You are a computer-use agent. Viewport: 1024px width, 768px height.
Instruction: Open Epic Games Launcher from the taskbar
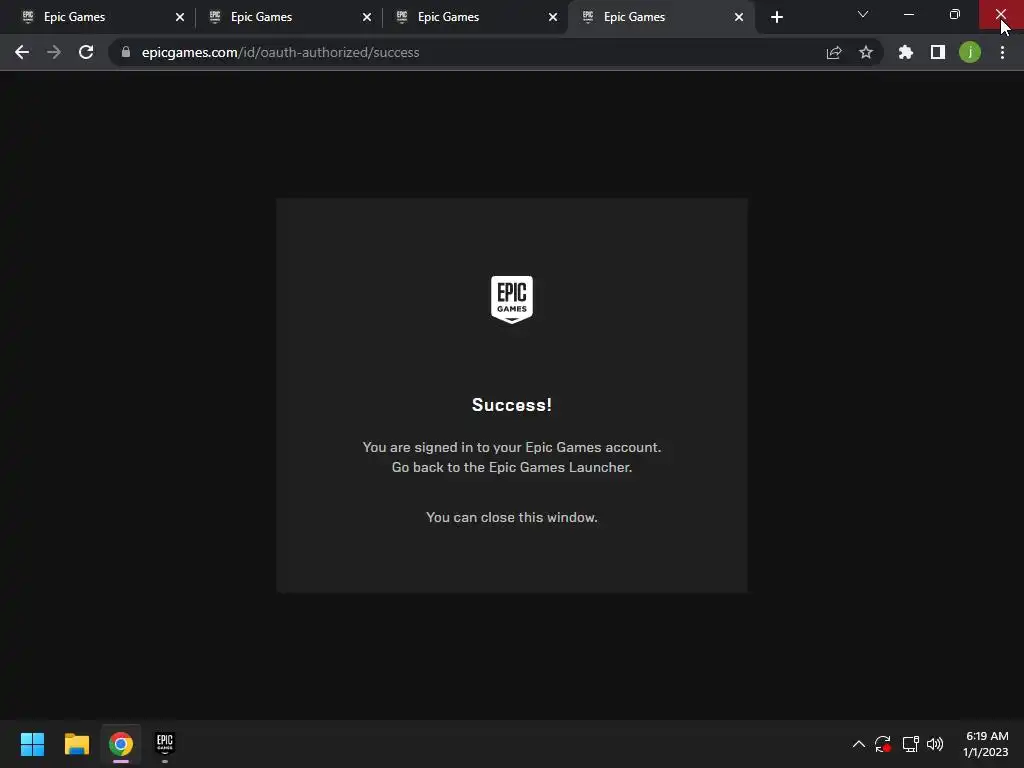click(165, 744)
